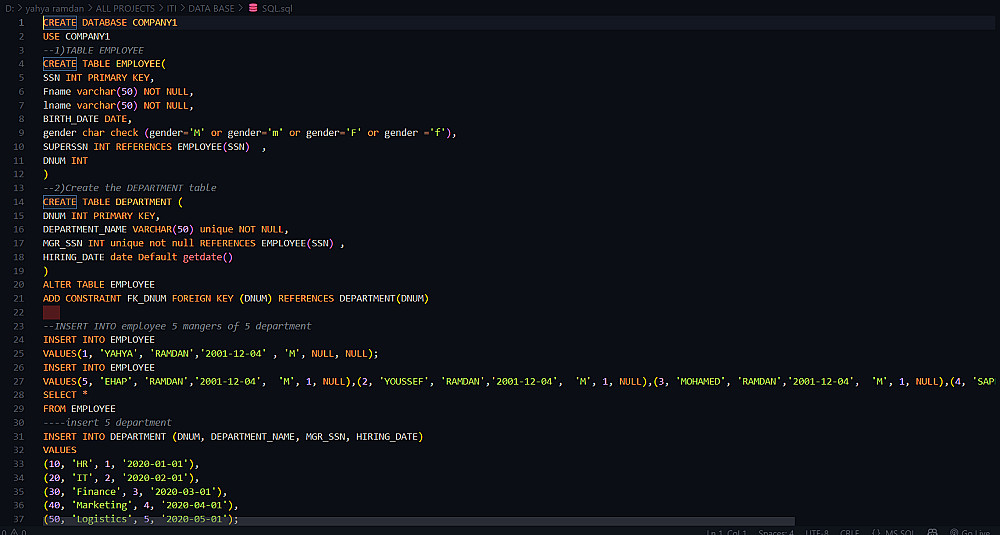Click comment '--INSERT INTO employee 5 mangers'
Viewport: 1000px width, 535px height.
pos(177,326)
